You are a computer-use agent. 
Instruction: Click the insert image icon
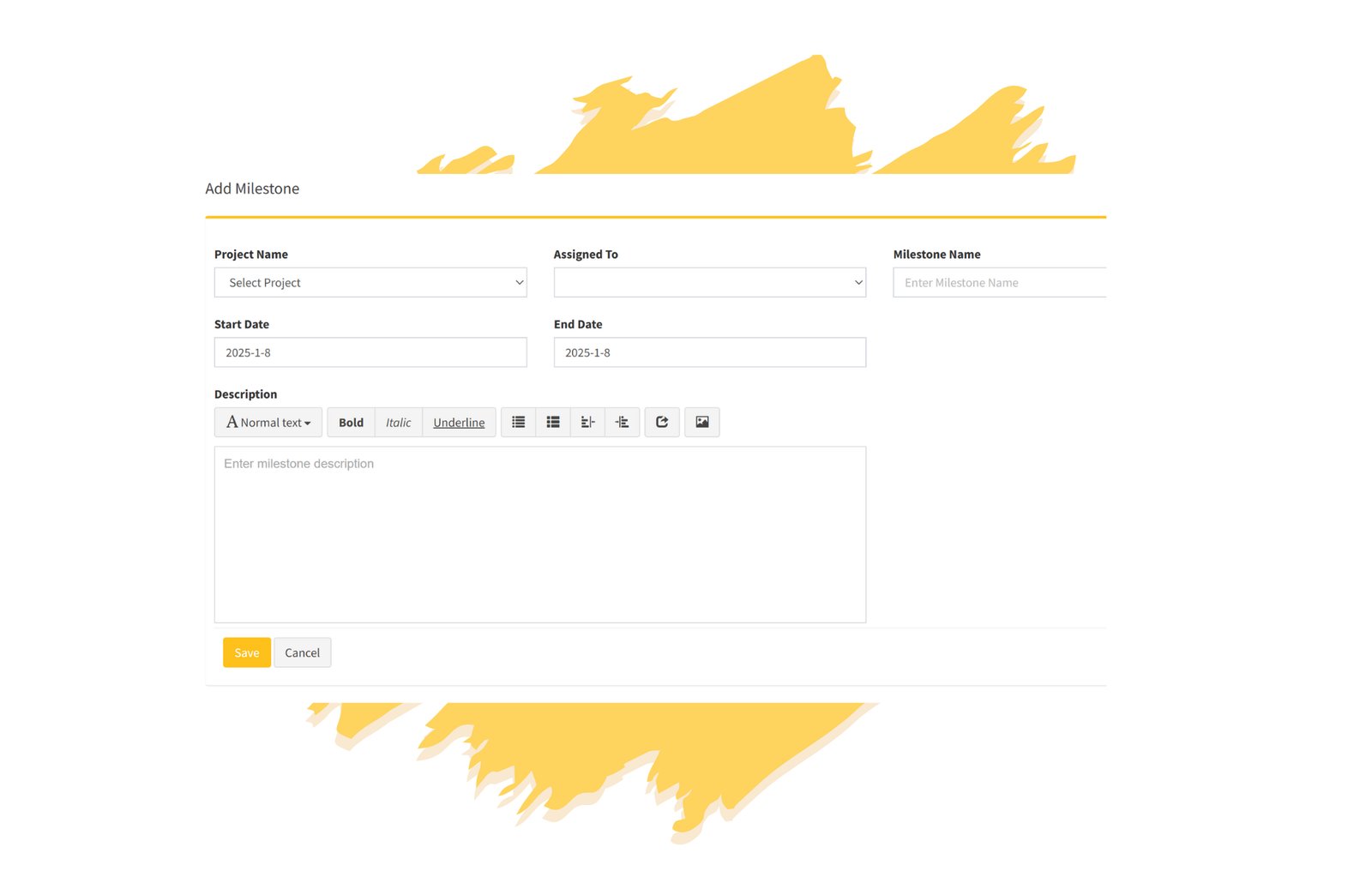coord(702,422)
